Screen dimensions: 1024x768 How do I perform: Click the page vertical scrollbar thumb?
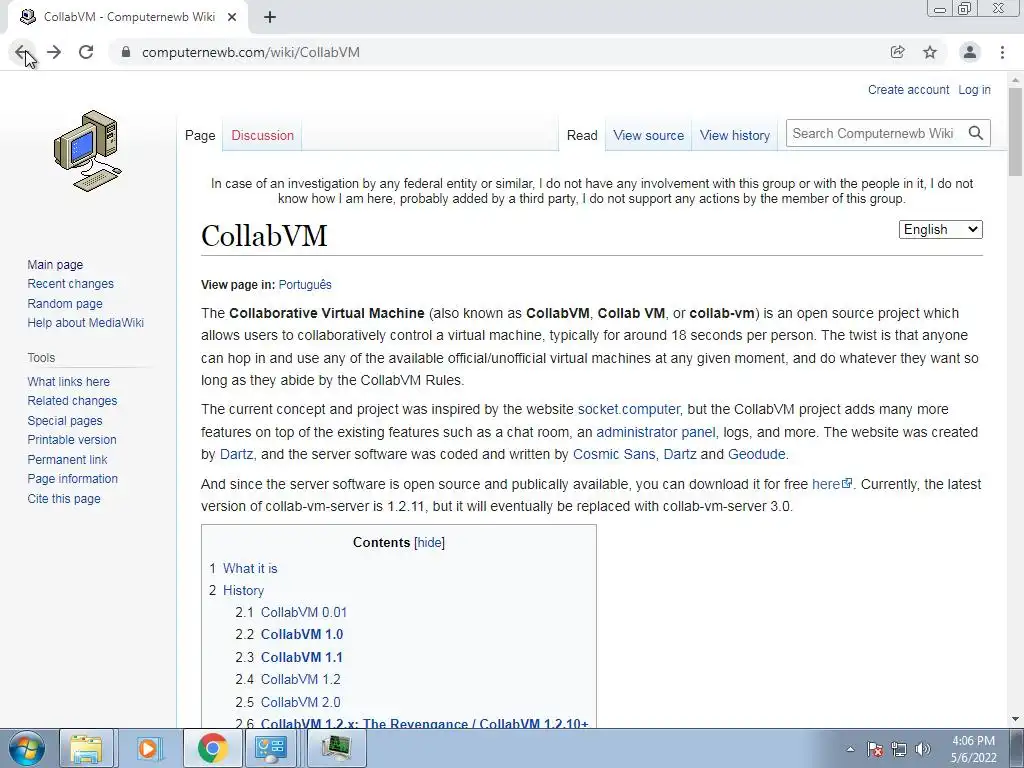coord(1015,131)
